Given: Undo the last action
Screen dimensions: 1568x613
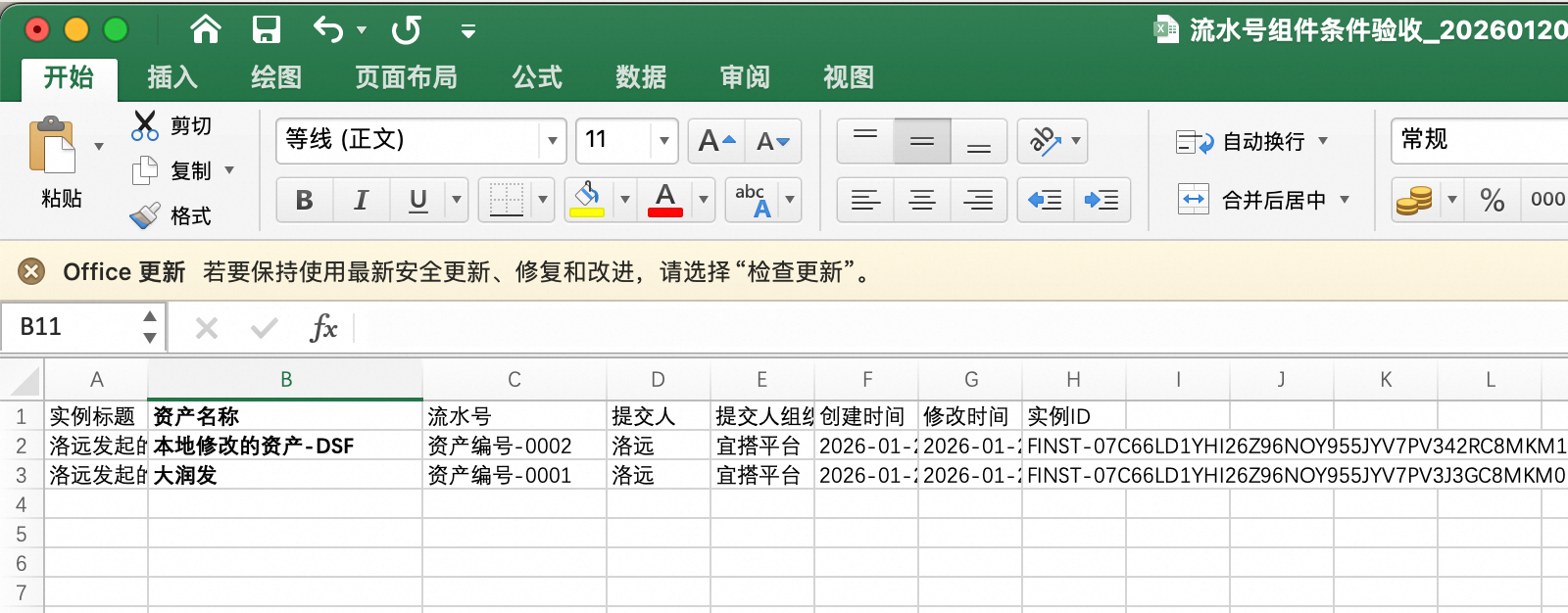Looking at the screenshot, I should pyautogui.click(x=328, y=30).
